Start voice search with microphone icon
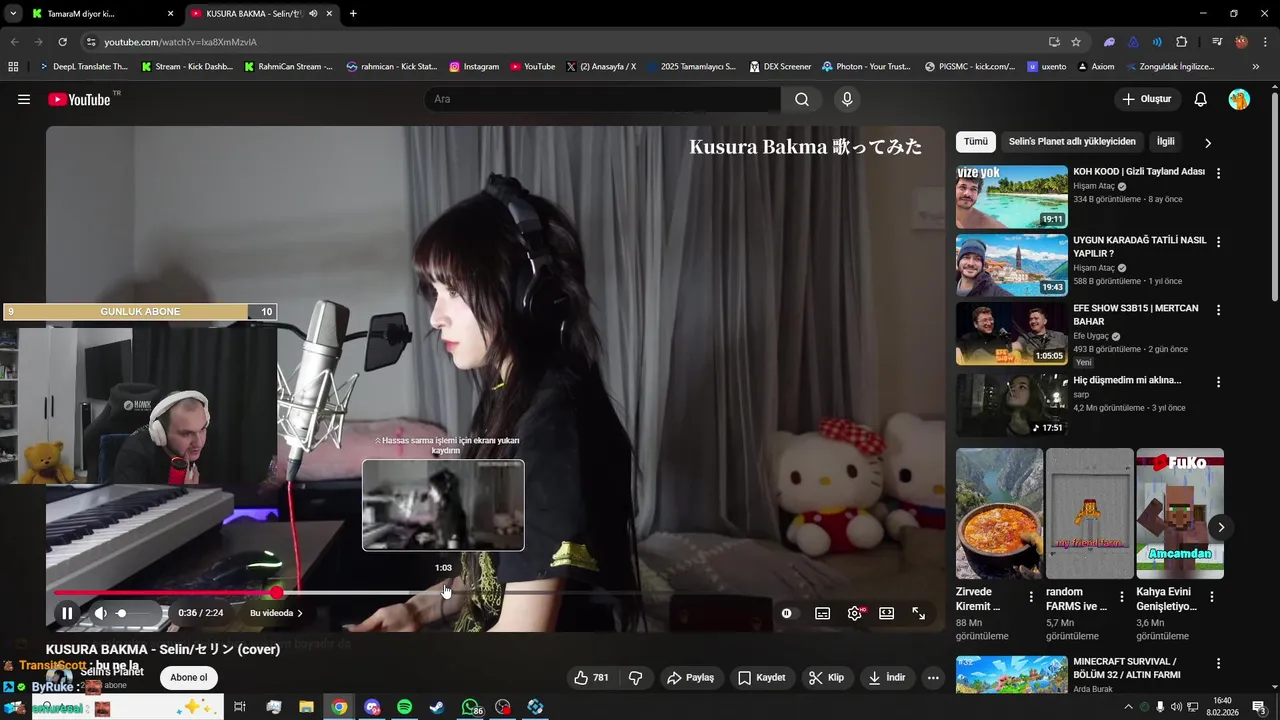 (847, 99)
